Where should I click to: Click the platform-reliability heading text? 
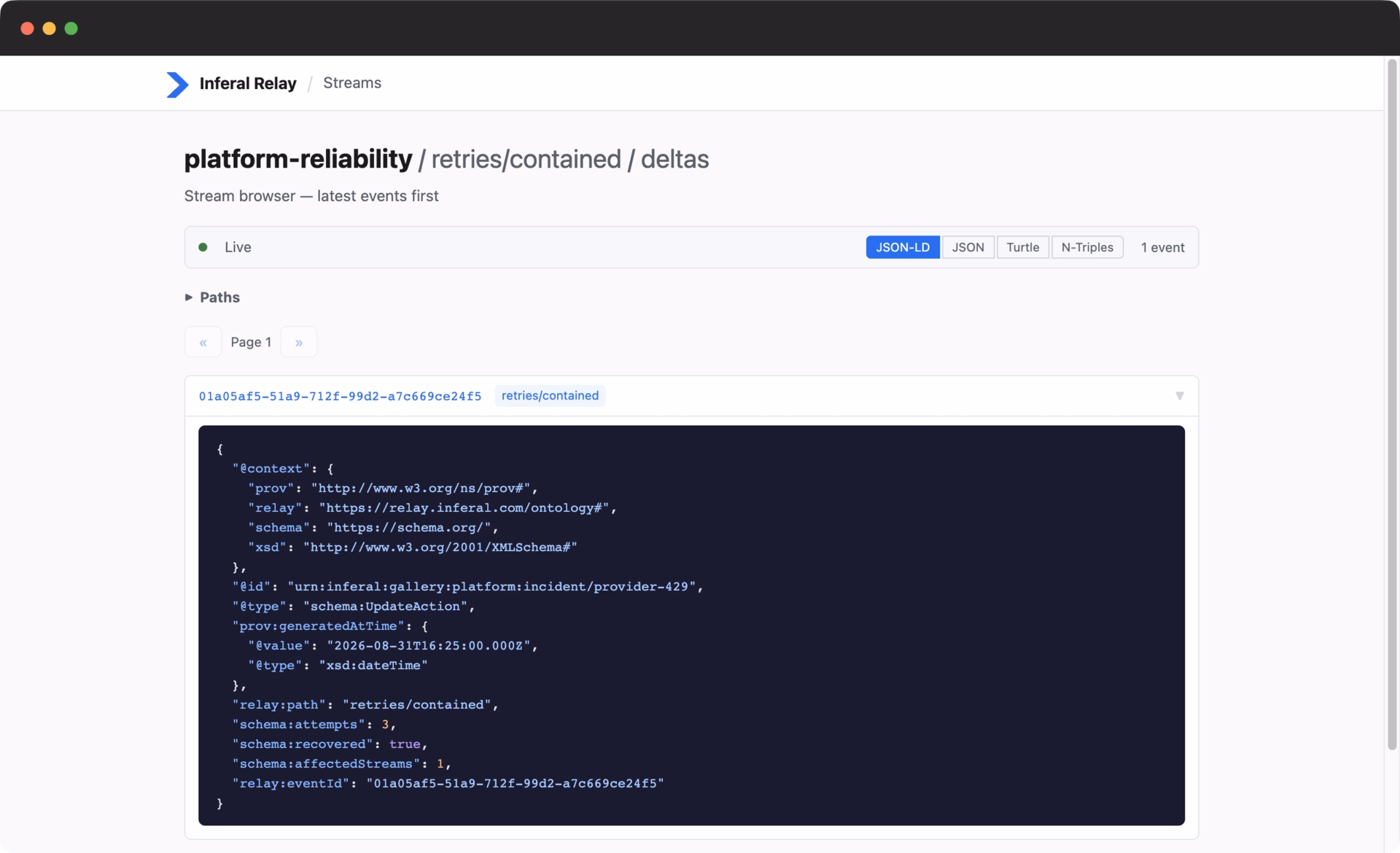pos(298,159)
